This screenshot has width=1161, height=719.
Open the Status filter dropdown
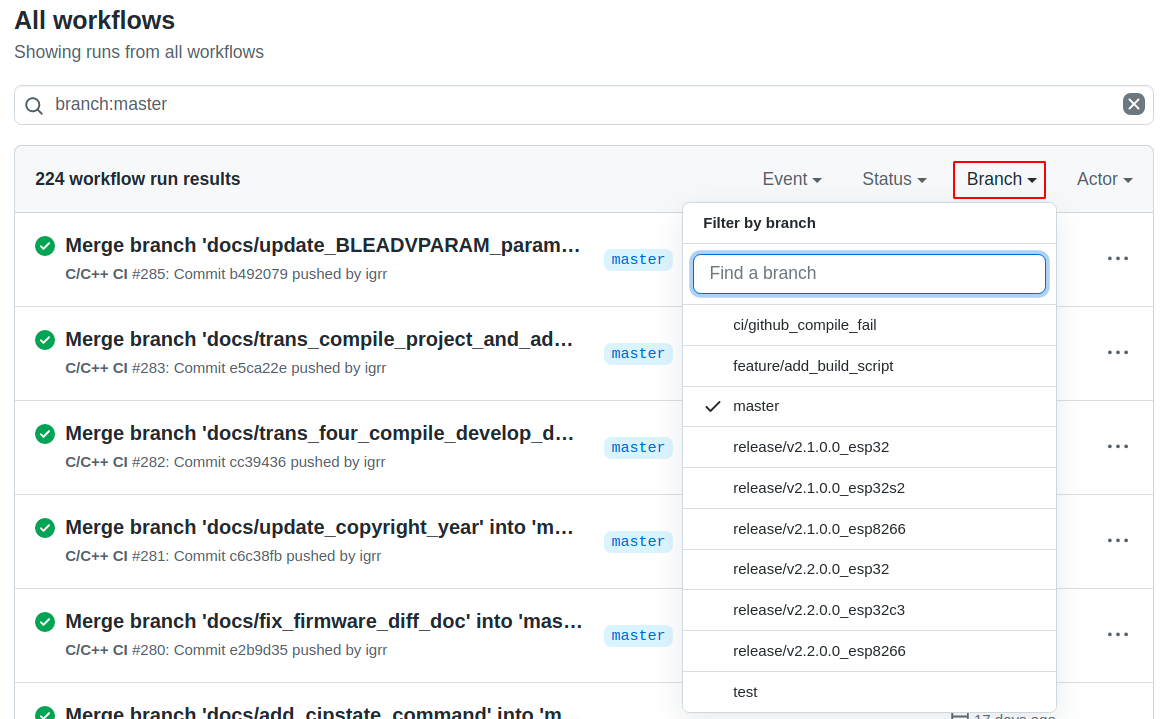(x=893, y=179)
